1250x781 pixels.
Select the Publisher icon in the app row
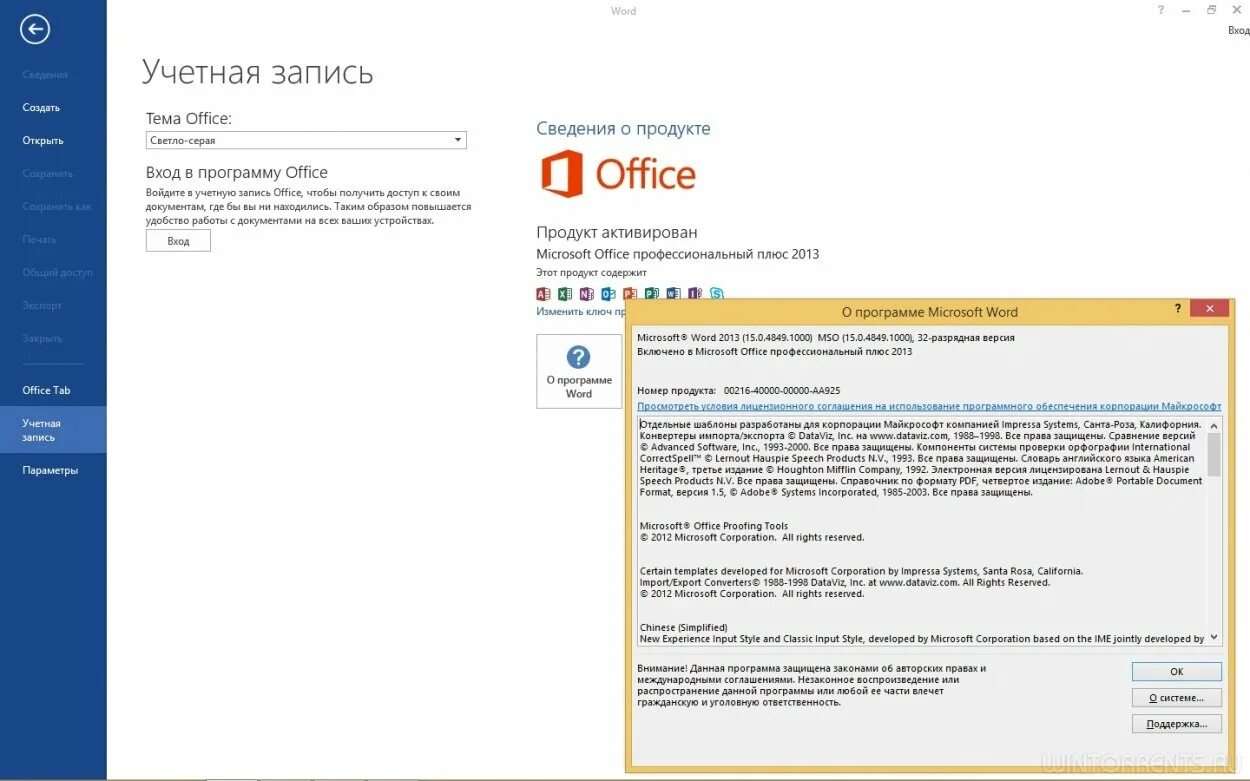pos(652,293)
